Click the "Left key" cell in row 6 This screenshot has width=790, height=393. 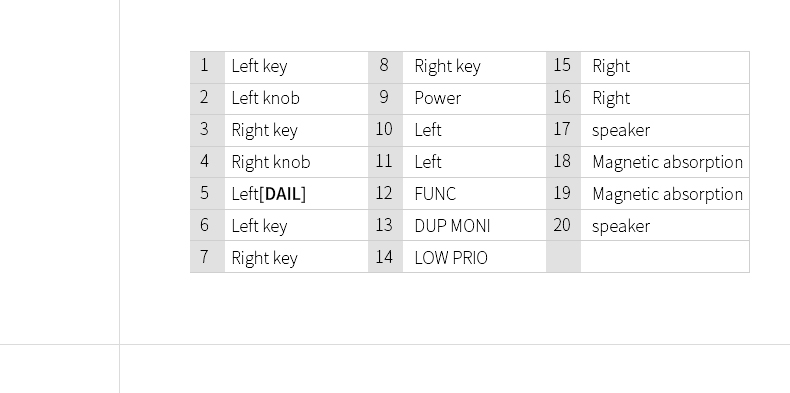pyautogui.click(x=296, y=226)
